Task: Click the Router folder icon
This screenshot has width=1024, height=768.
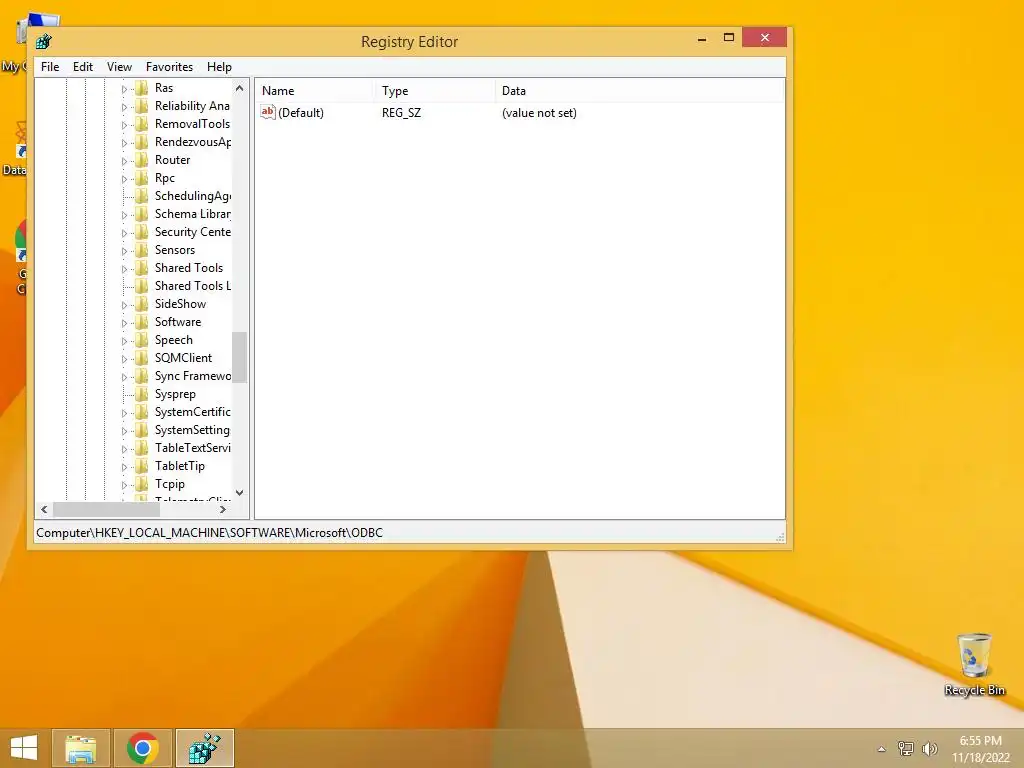Action: click(142, 160)
